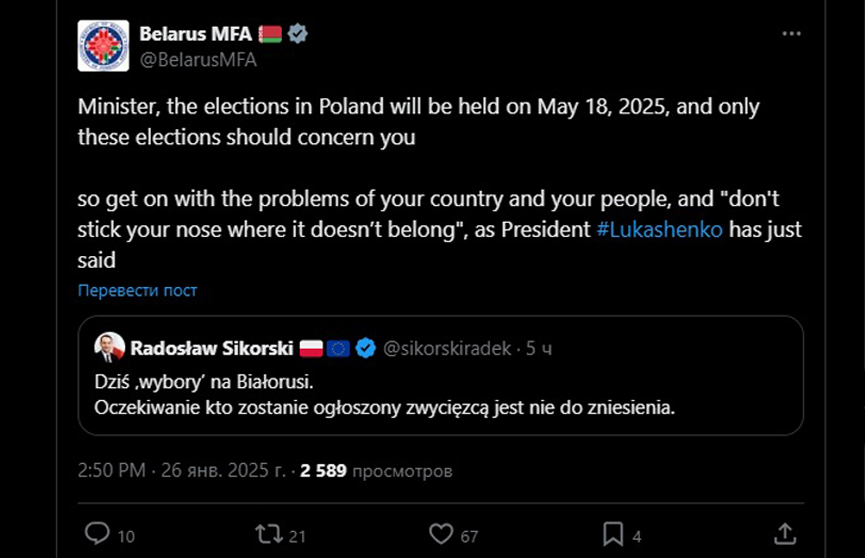Click the #Lukashenko hashtag
The height and width of the screenshot is (558, 865).
tap(659, 230)
